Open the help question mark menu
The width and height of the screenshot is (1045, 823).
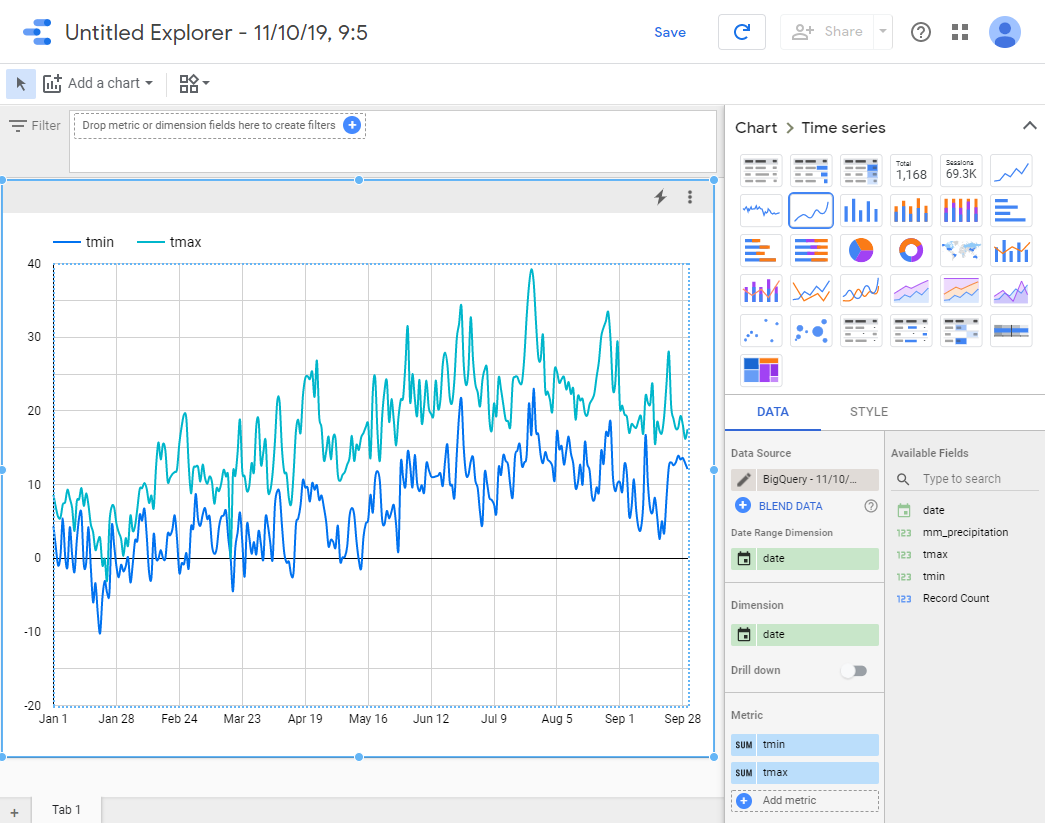pyautogui.click(x=920, y=31)
